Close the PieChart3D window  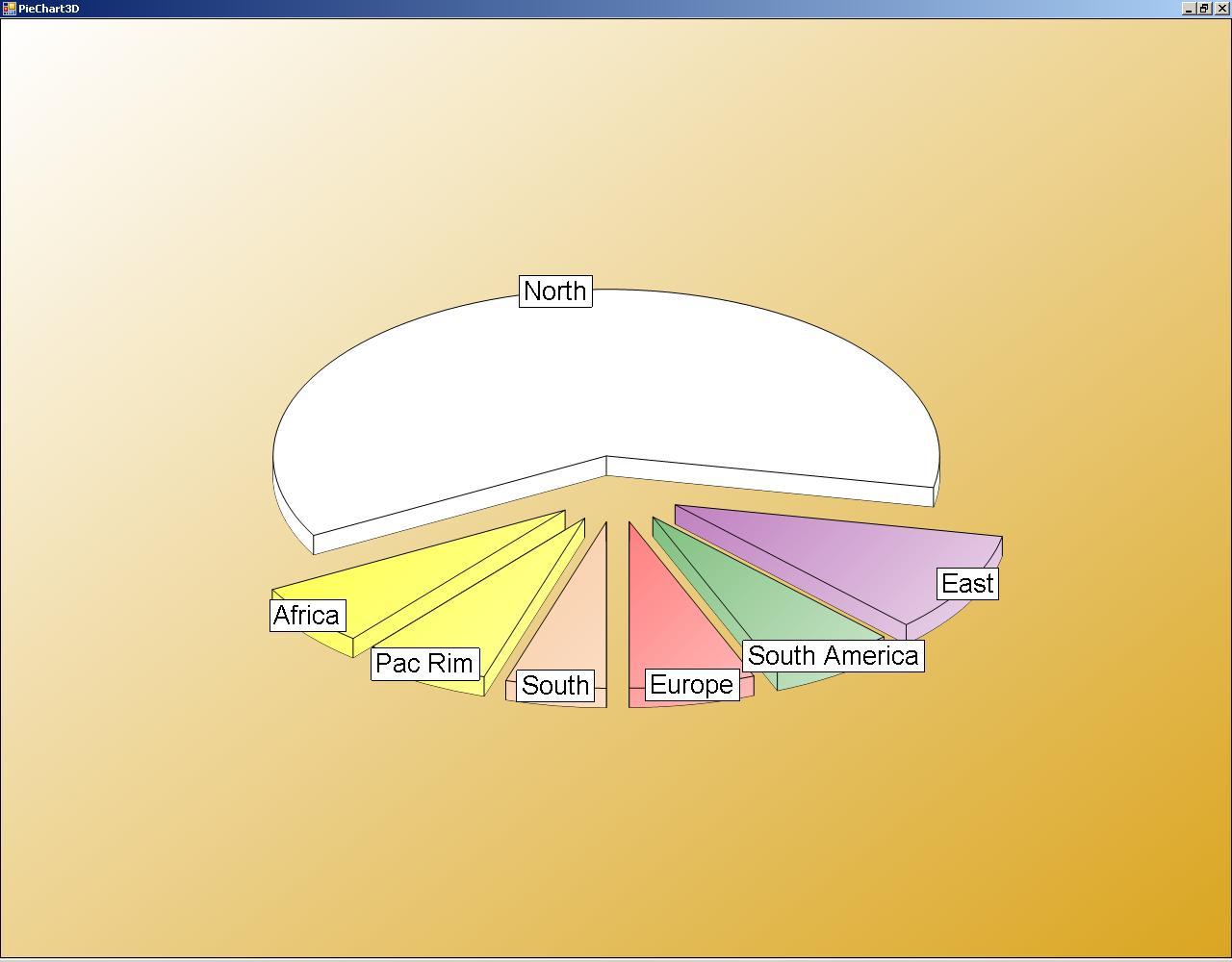pos(1222,8)
